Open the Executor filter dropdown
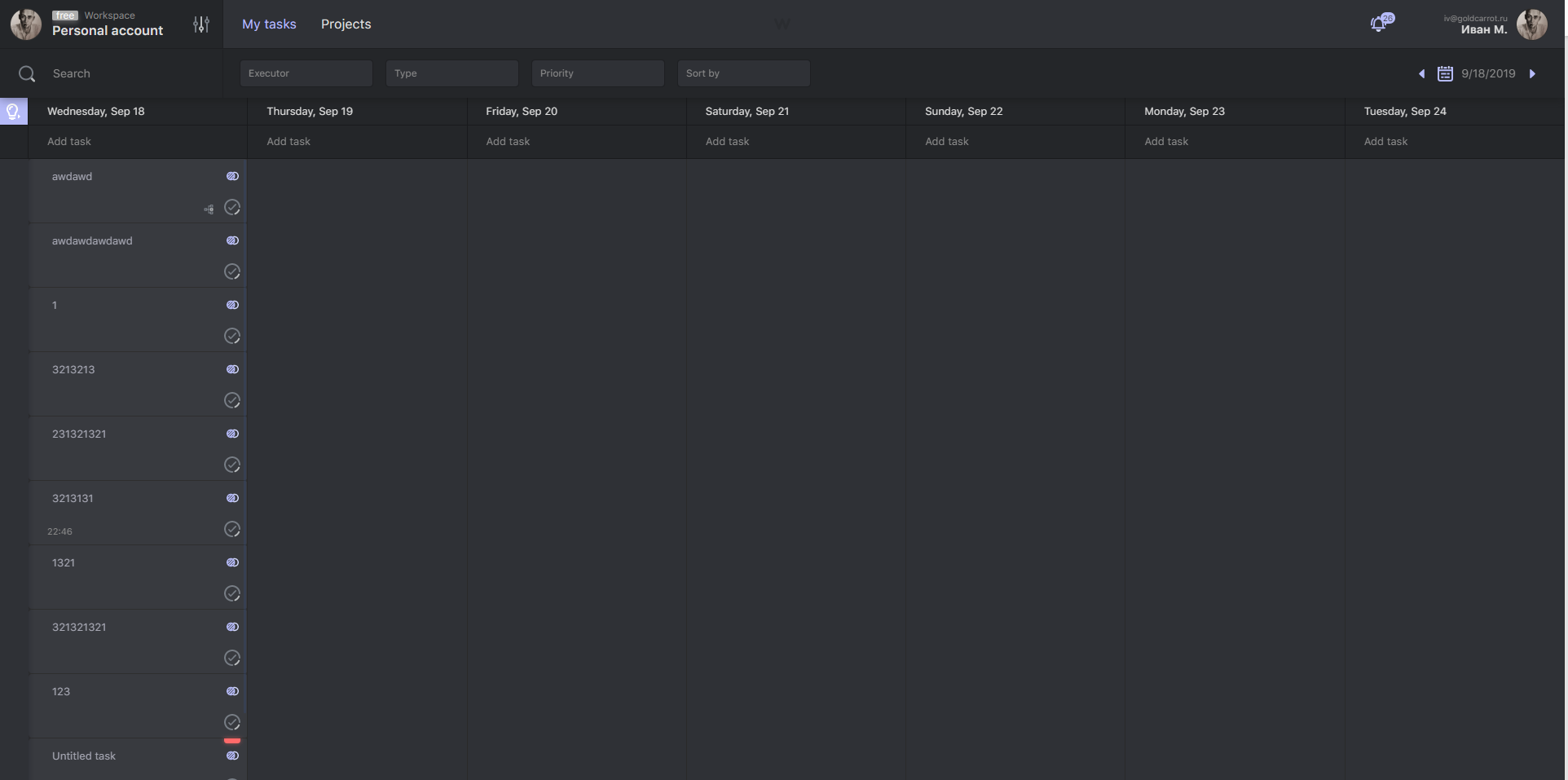Viewport: 1568px width, 780px height. click(306, 73)
